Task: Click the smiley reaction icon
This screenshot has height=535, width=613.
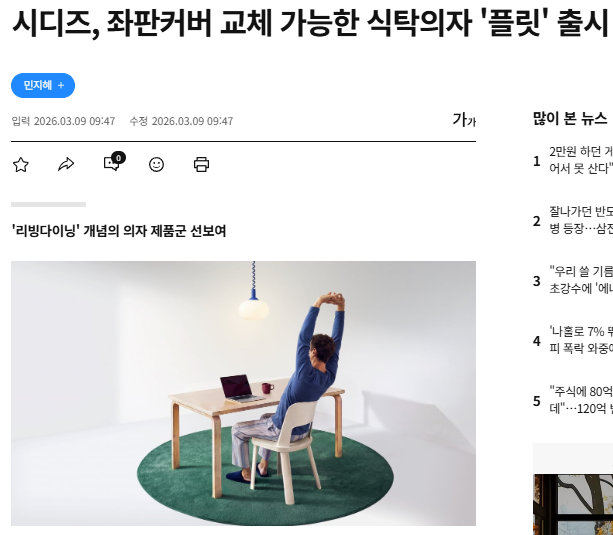Action: coord(156,164)
